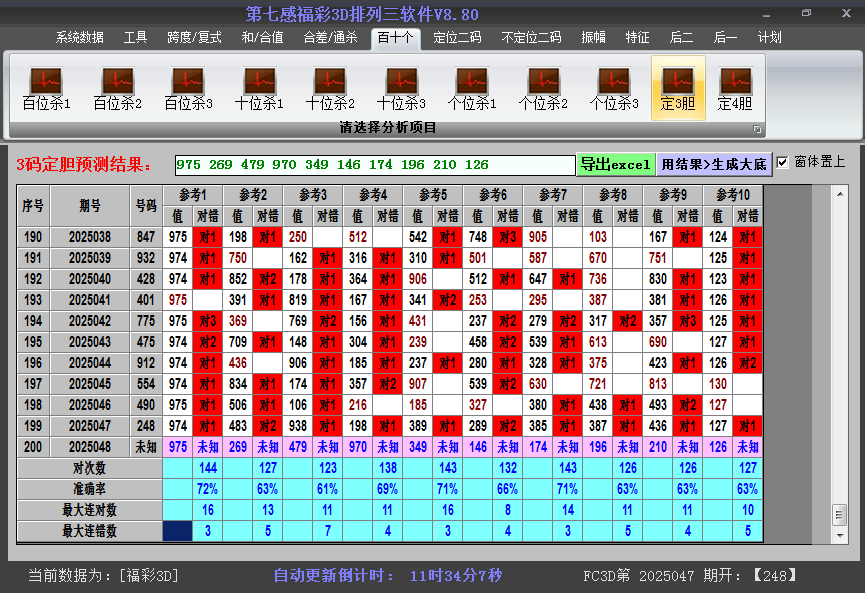This screenshot has width=865, height=593.
Task: Select the 个位杀1 analysis icon
Action: tap(472, 89)
